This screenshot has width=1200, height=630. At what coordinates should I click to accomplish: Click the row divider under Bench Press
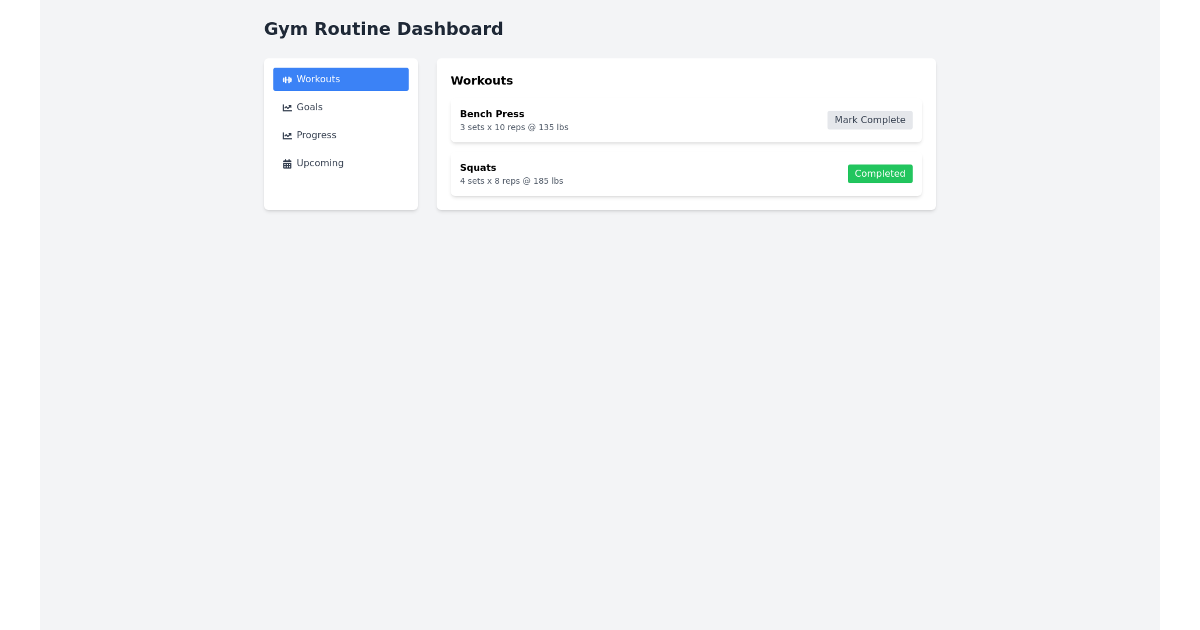(686, 145)
